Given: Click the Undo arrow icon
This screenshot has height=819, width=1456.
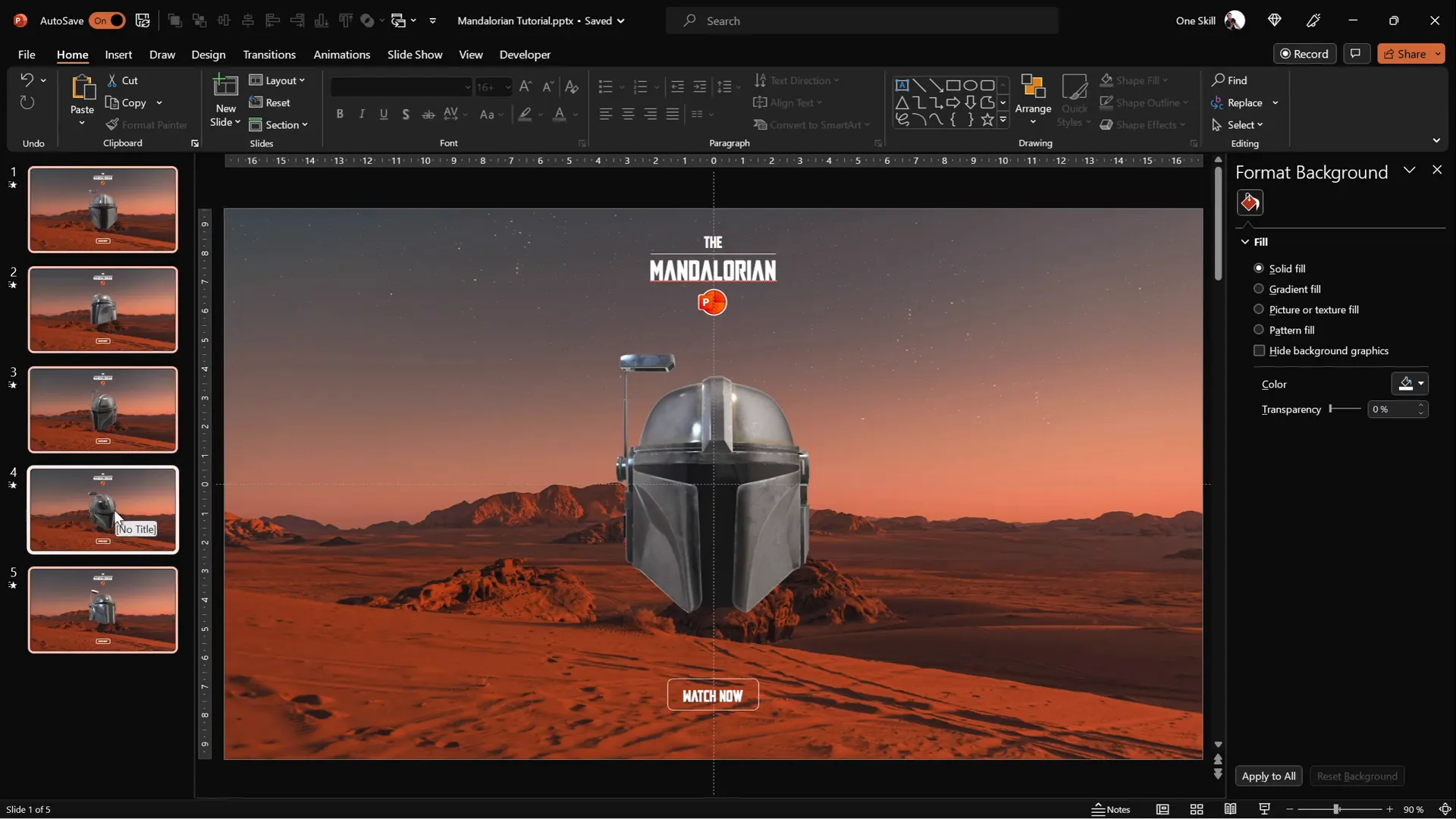Looking at the screenshot, I should [x=27, y=80].
